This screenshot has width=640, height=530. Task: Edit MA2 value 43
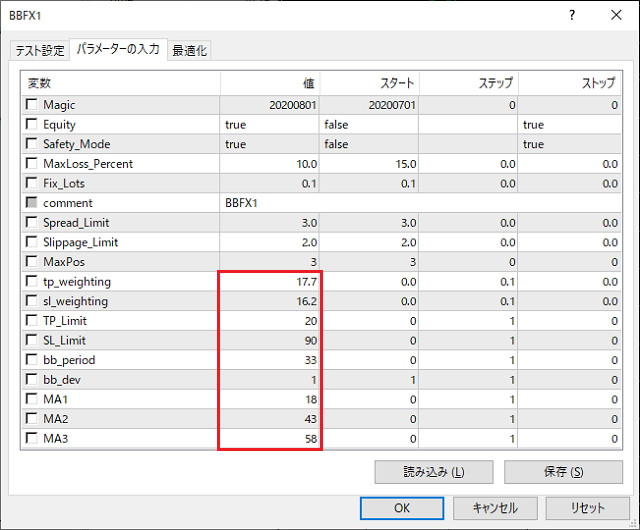pos(269,419)
